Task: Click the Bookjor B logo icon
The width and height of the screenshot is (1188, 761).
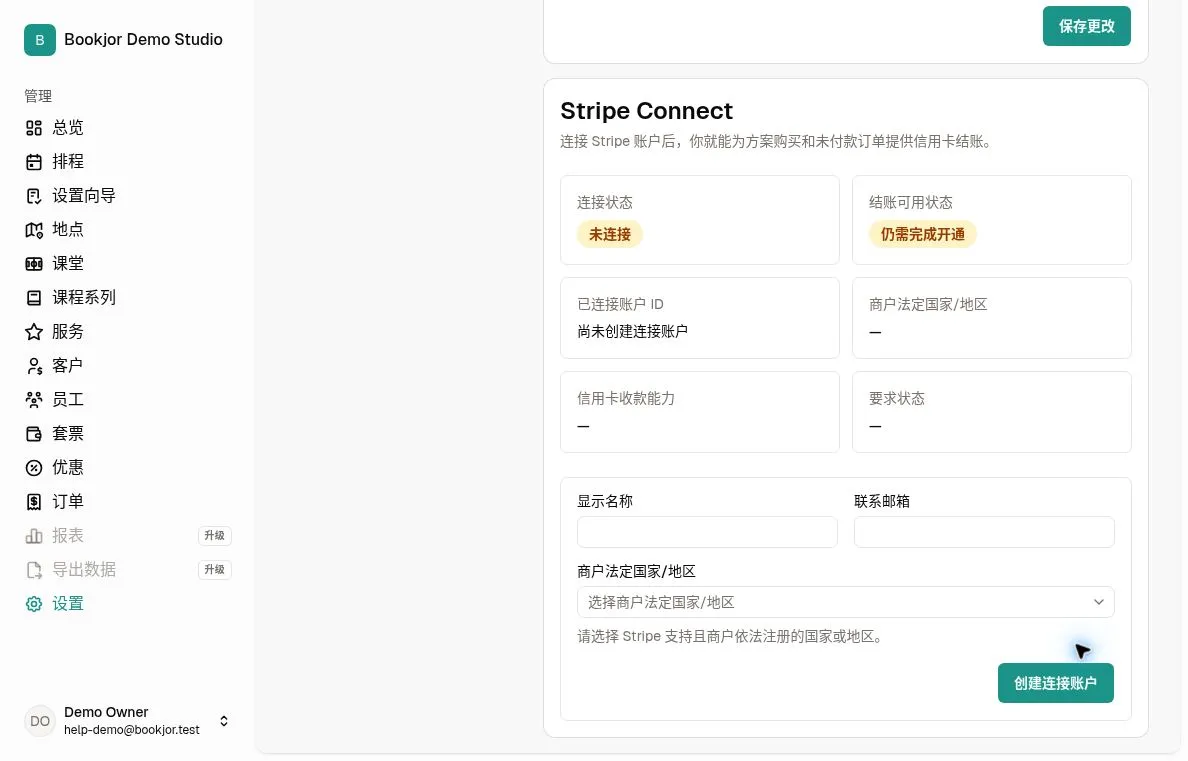Action: (x=39, y=39)
